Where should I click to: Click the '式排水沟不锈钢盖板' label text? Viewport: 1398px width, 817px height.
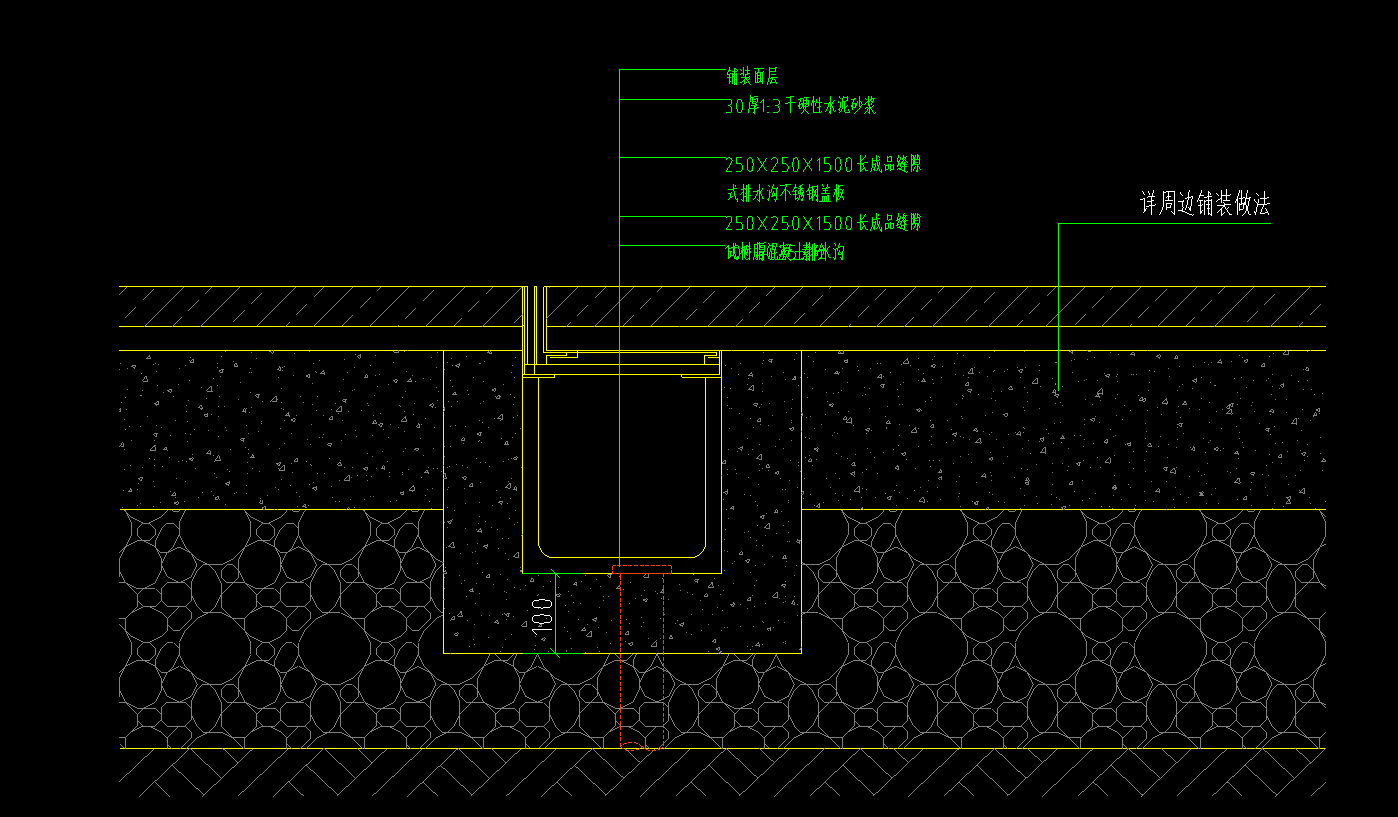coord(786,193)
